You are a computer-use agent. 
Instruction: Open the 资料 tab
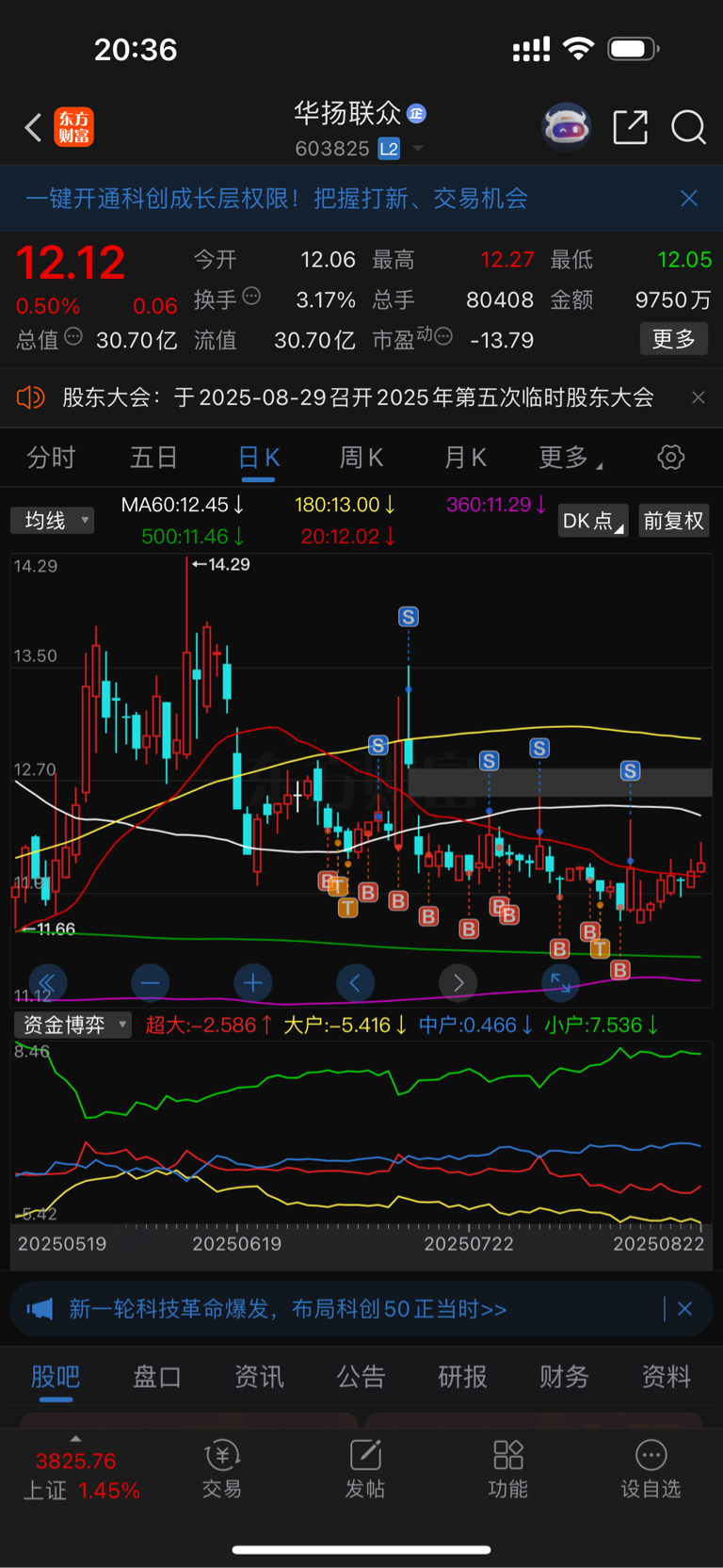pos(666,1377)
